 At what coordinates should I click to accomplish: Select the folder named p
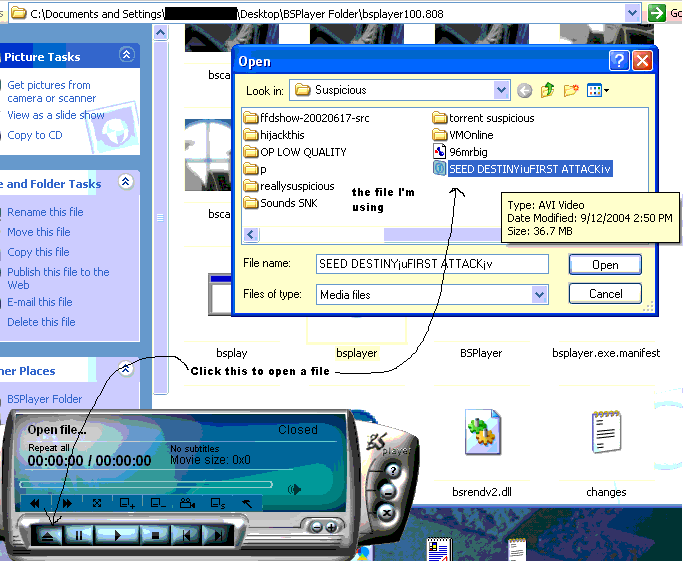point(255,169)
